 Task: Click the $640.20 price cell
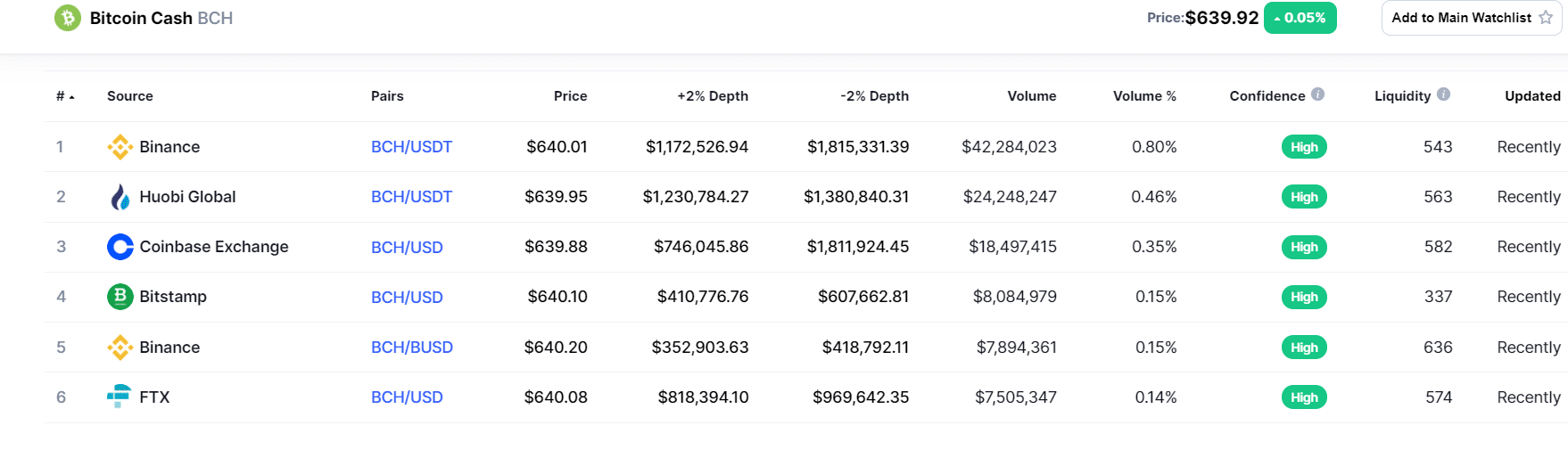point(556,348)
